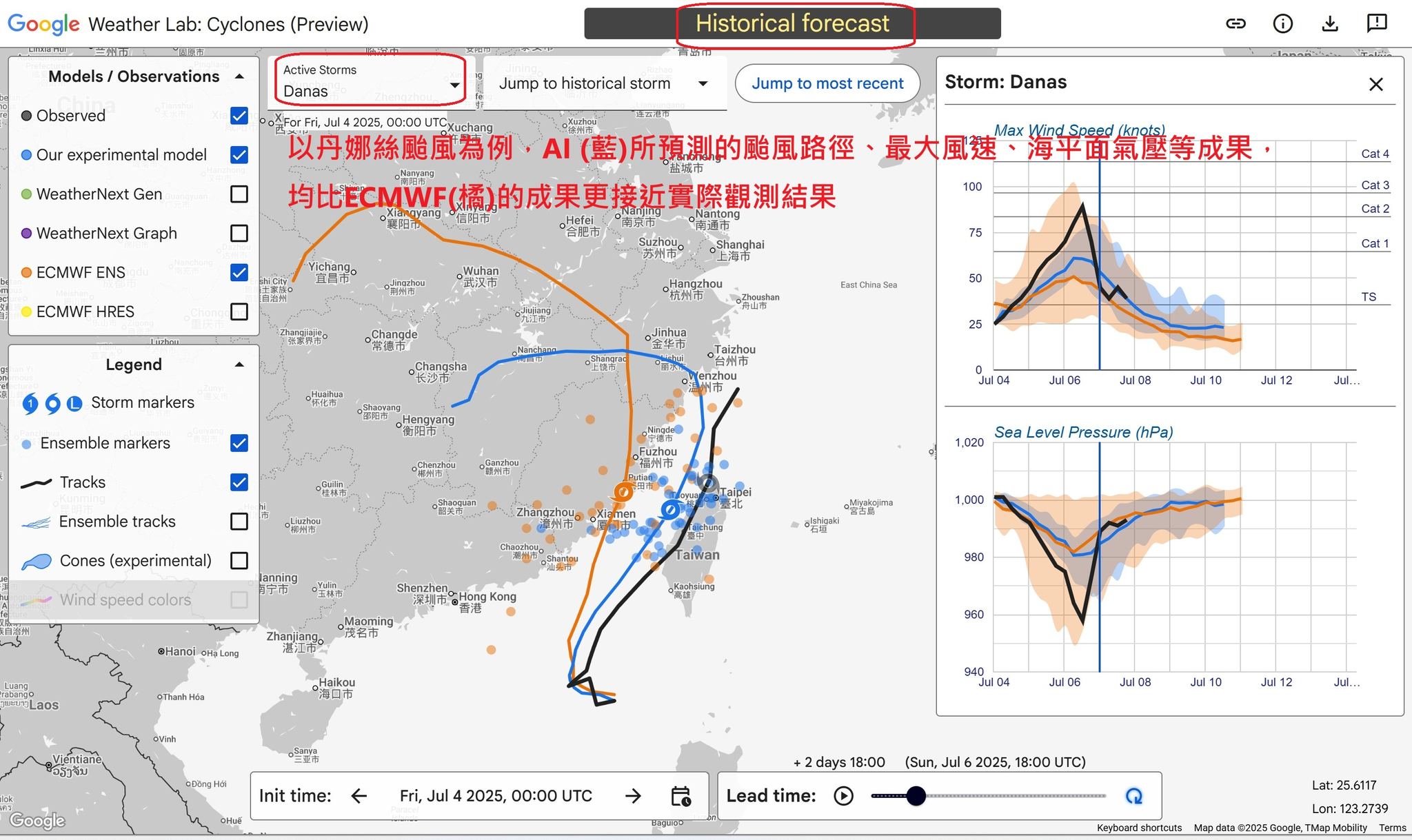Click the Google logo in header

coord(43,24)
